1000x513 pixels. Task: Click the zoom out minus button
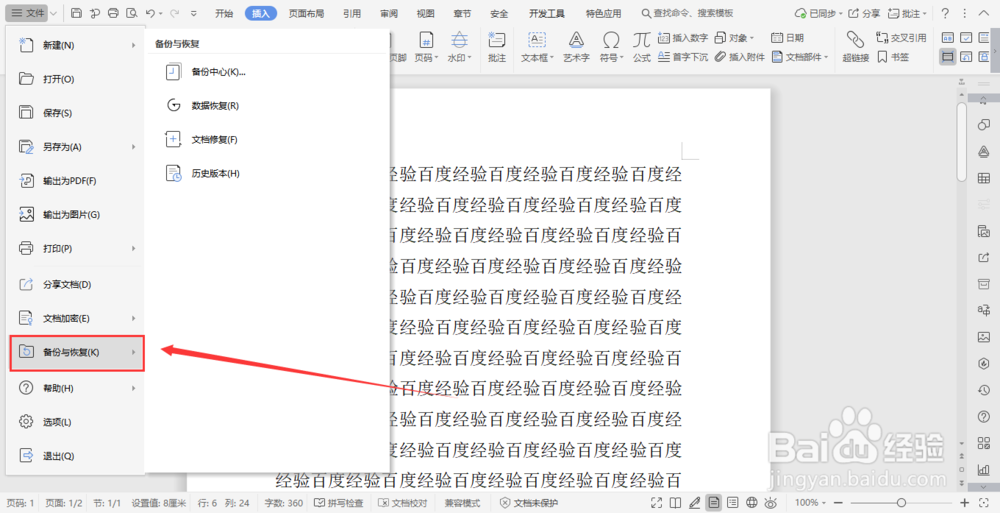[x=839, y=503]
